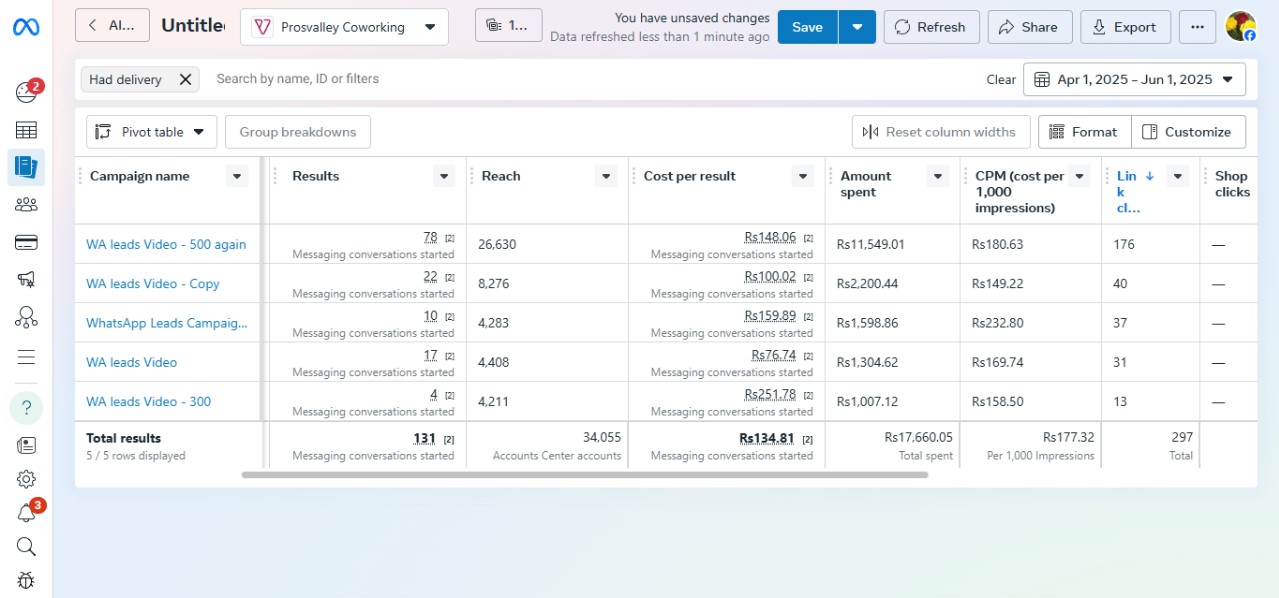Open the date range Apr 1 – Jun 1 picker
Viewport: 1279px width, 598px height.
click(1134, 80)
